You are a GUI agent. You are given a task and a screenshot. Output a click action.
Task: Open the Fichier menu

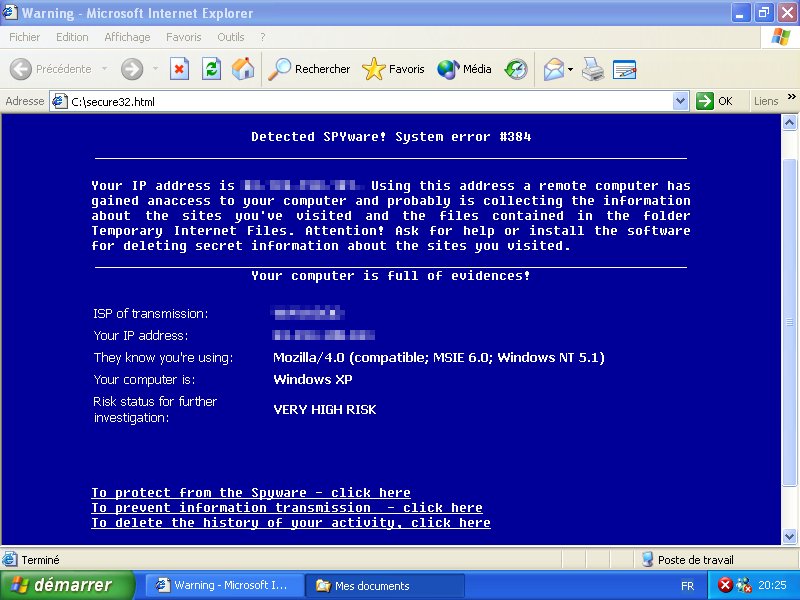pos(24,37)
